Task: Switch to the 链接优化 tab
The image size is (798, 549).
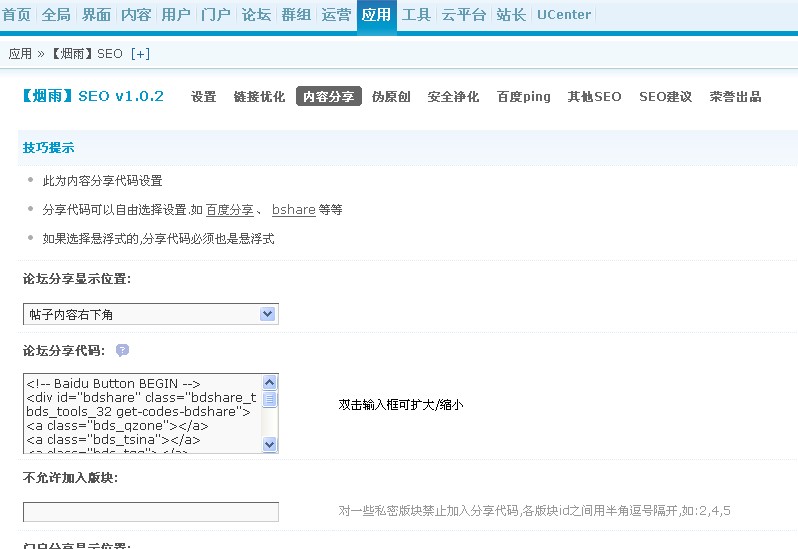Action: 259,97
